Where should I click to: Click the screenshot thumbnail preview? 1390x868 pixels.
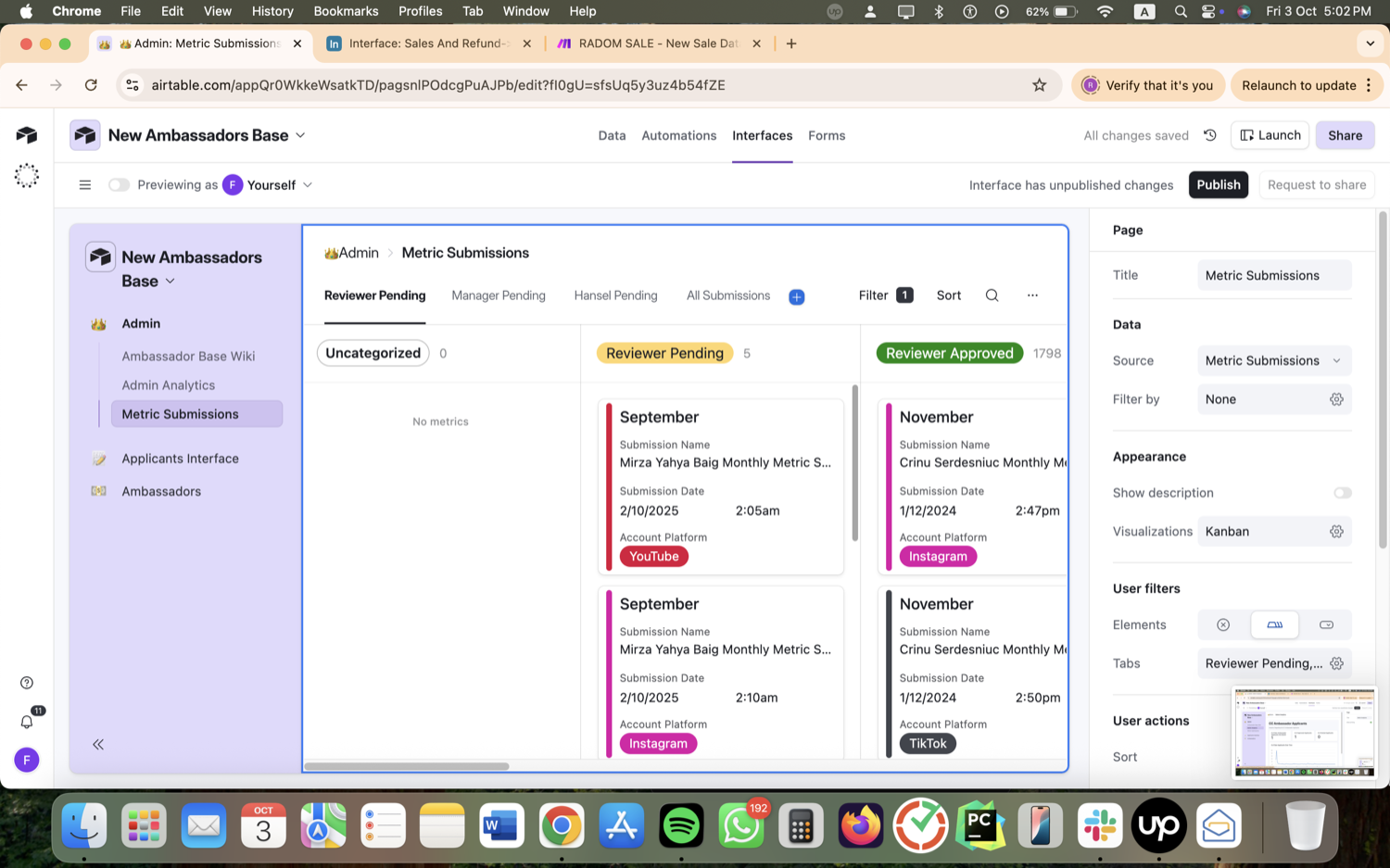[x=1304, y=732]
